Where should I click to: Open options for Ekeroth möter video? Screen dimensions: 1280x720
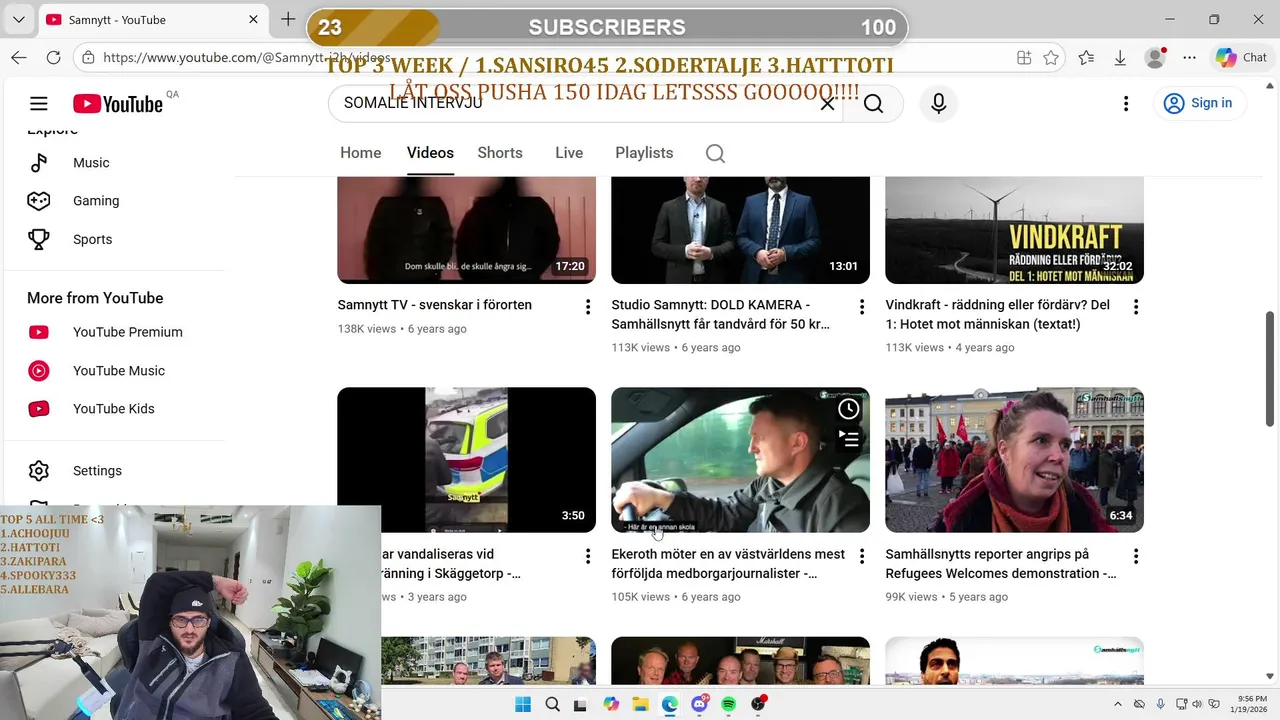tap(862, 556)
